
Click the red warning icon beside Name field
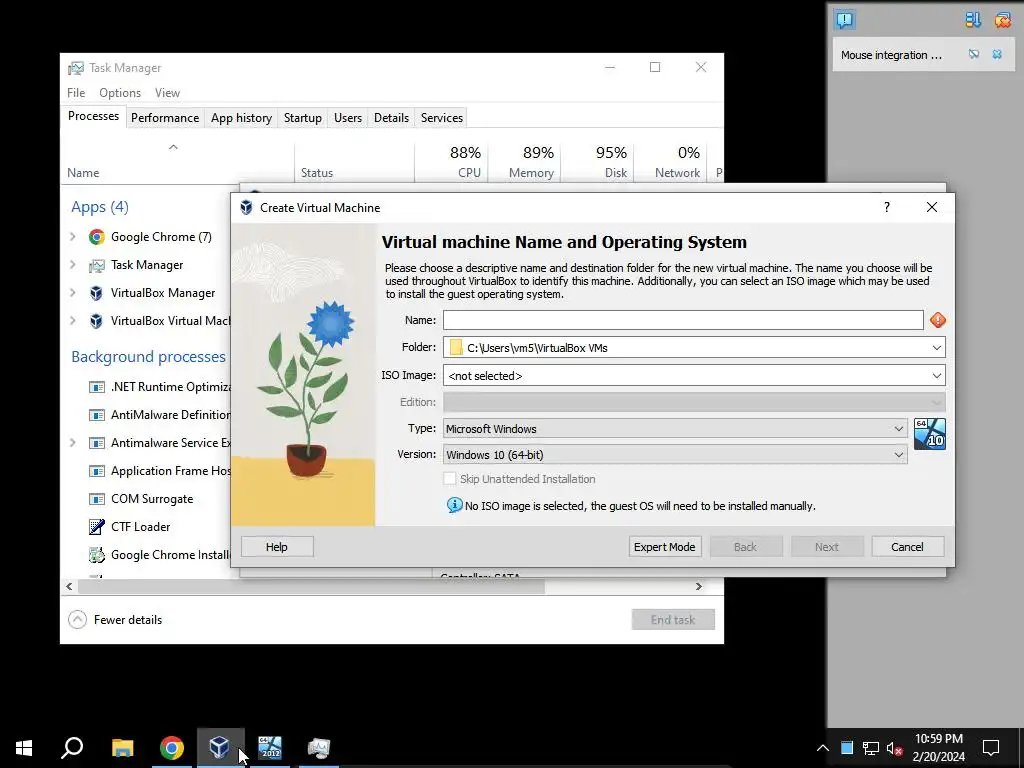[938, 320]
